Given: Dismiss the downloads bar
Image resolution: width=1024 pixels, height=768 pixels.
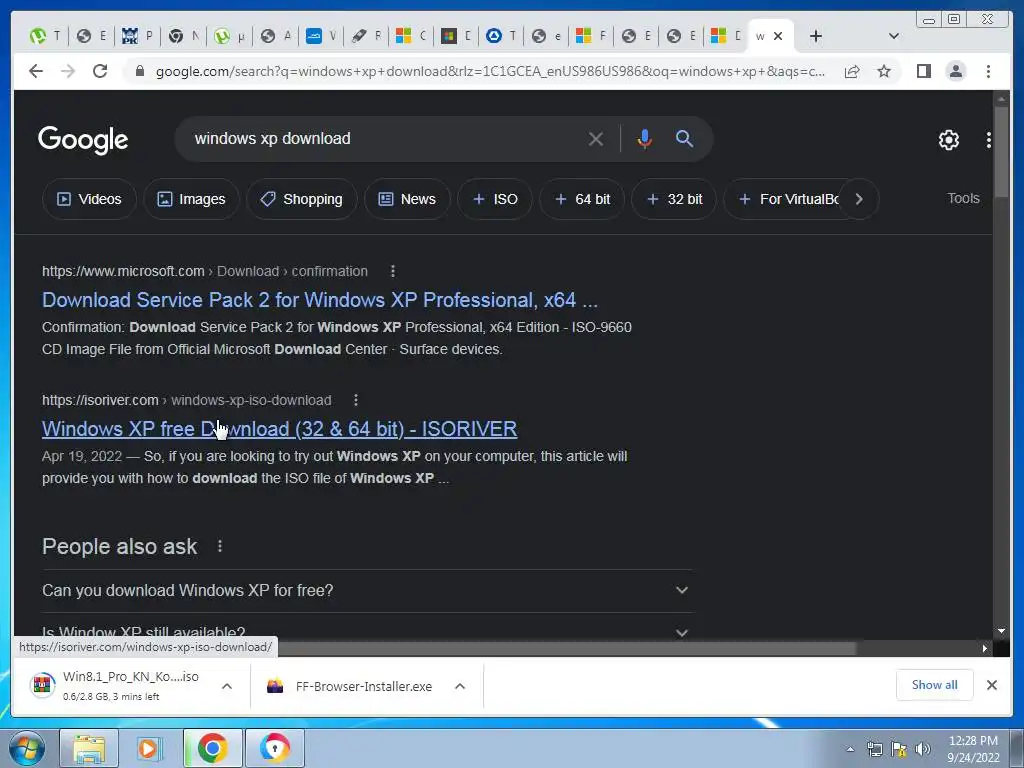Looking at the screenshot, I should click(991, 685).
